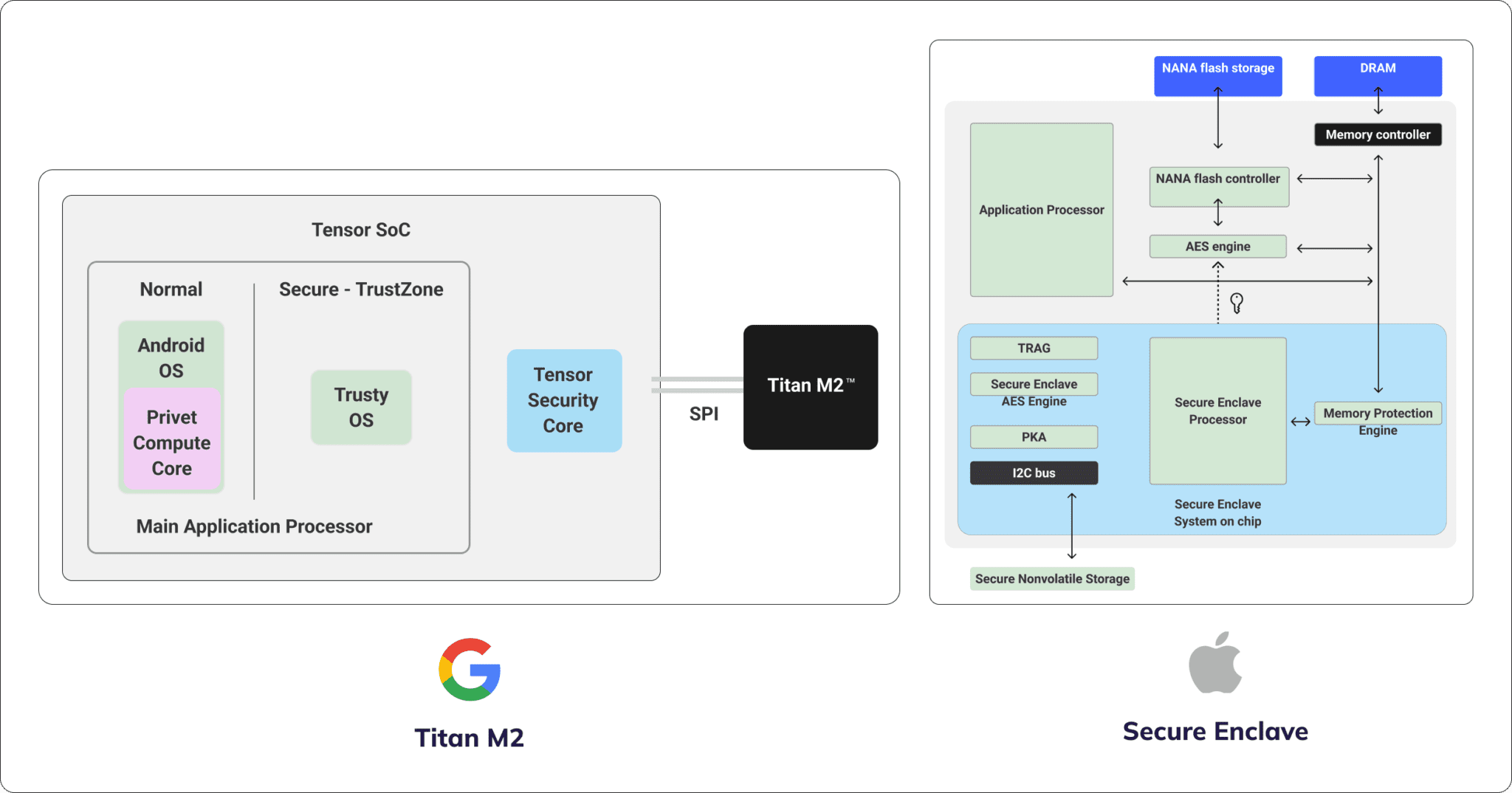Select the Application Processor block

click(x=1041, y=210)
